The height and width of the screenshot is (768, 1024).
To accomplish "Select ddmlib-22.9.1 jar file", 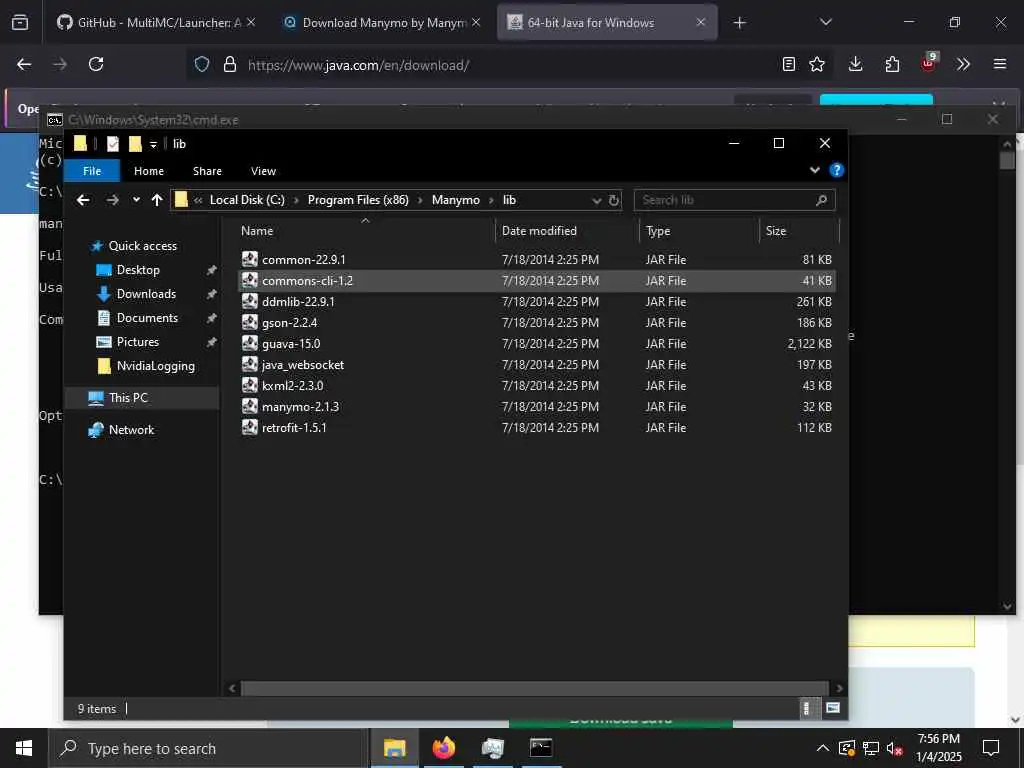I will 536,302.
